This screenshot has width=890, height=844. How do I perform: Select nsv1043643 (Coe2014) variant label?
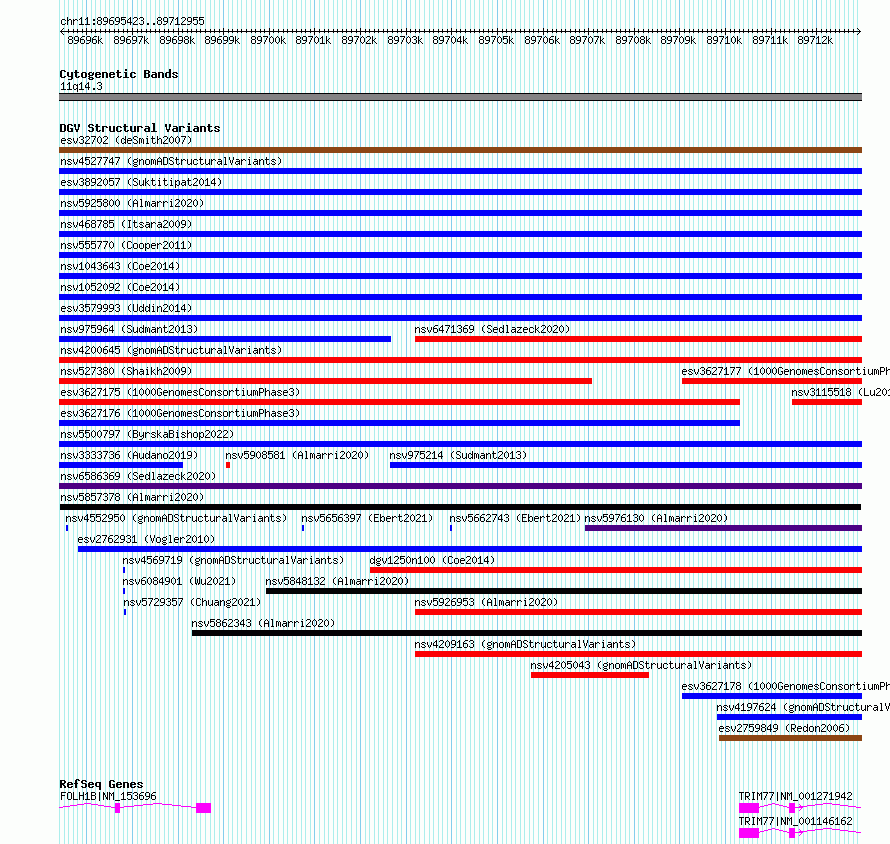pos(120,266)
